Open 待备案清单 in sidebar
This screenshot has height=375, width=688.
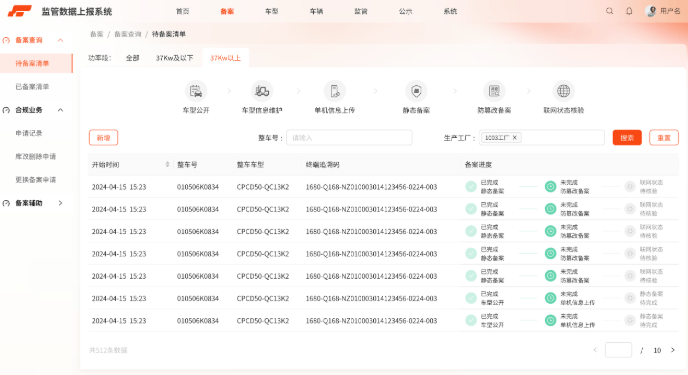pos(36,64)
